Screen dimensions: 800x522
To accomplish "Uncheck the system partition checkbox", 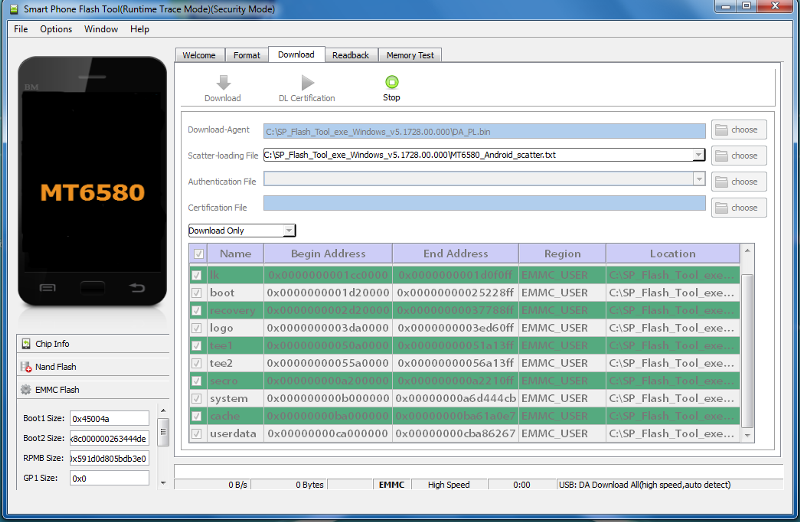I will coord(196,399).
